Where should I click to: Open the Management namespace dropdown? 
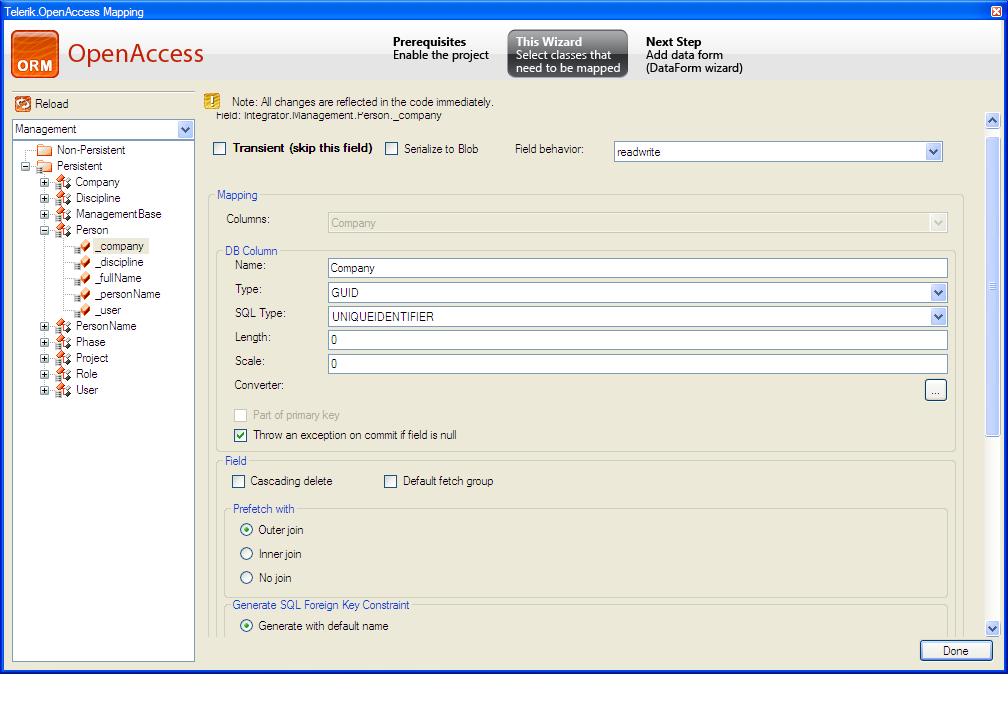185,129
